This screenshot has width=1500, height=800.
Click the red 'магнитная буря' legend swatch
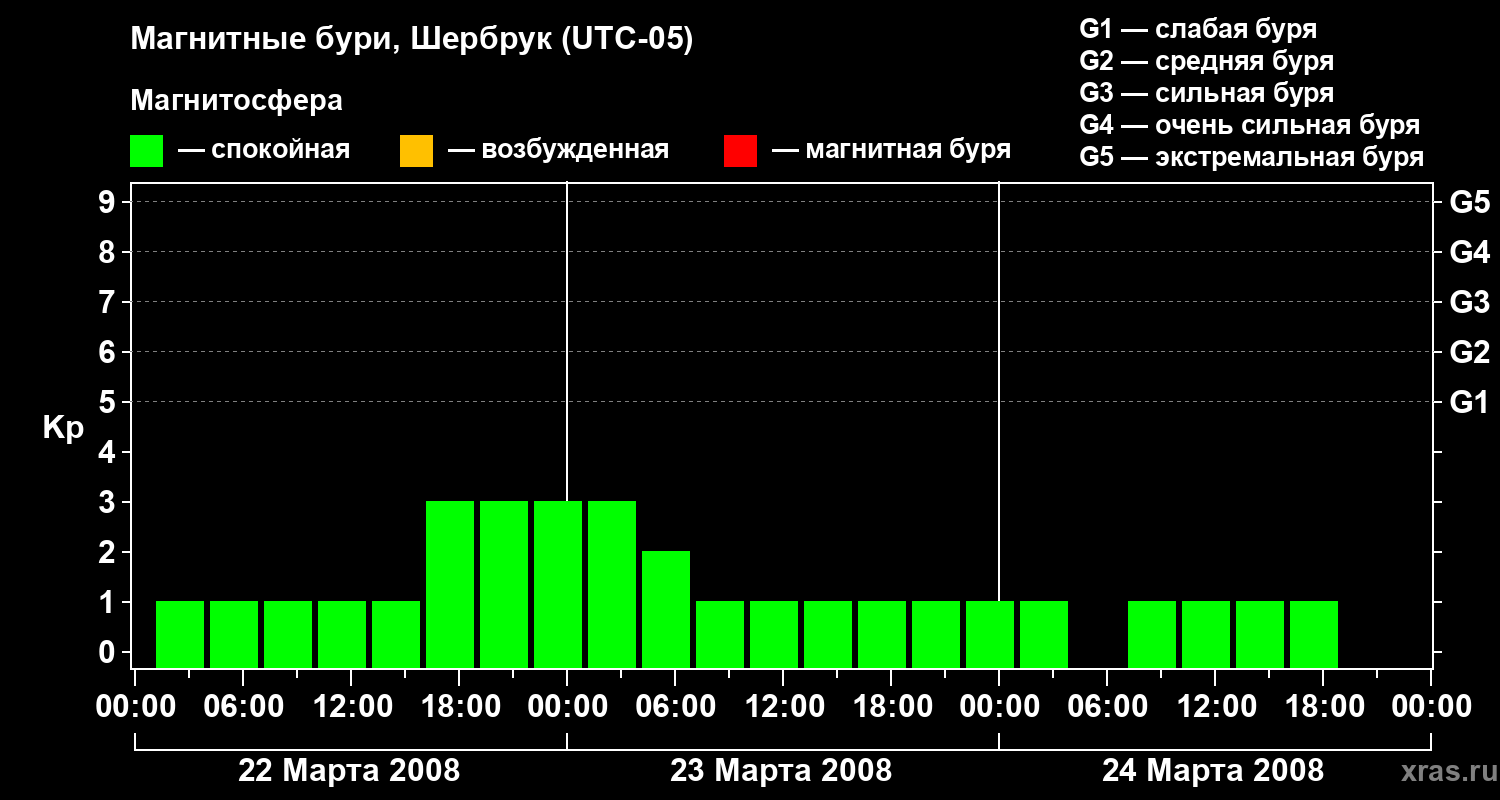click(740, 151)
